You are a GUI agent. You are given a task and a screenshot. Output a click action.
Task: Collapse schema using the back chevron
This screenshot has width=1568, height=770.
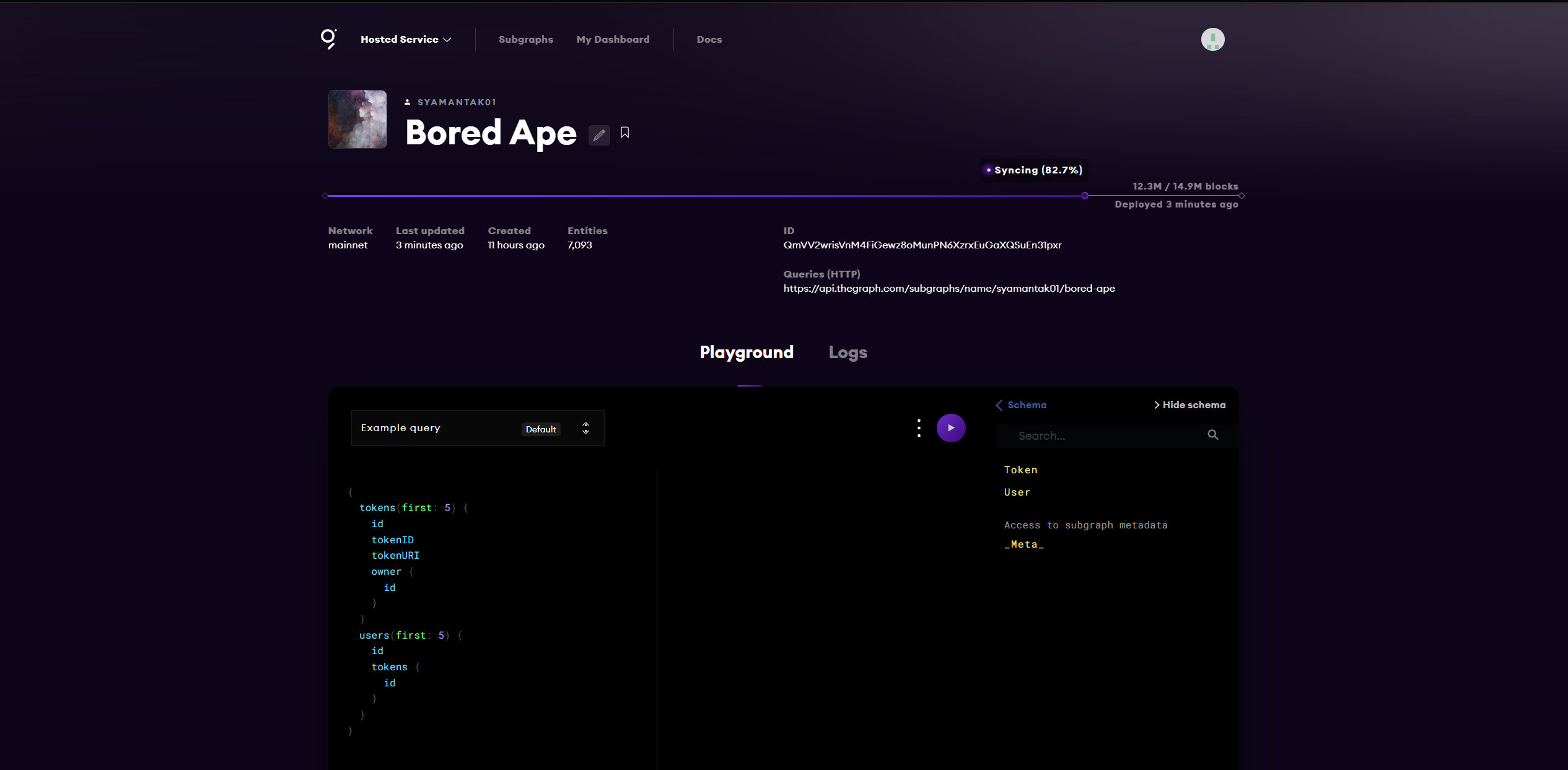point(999,405)
